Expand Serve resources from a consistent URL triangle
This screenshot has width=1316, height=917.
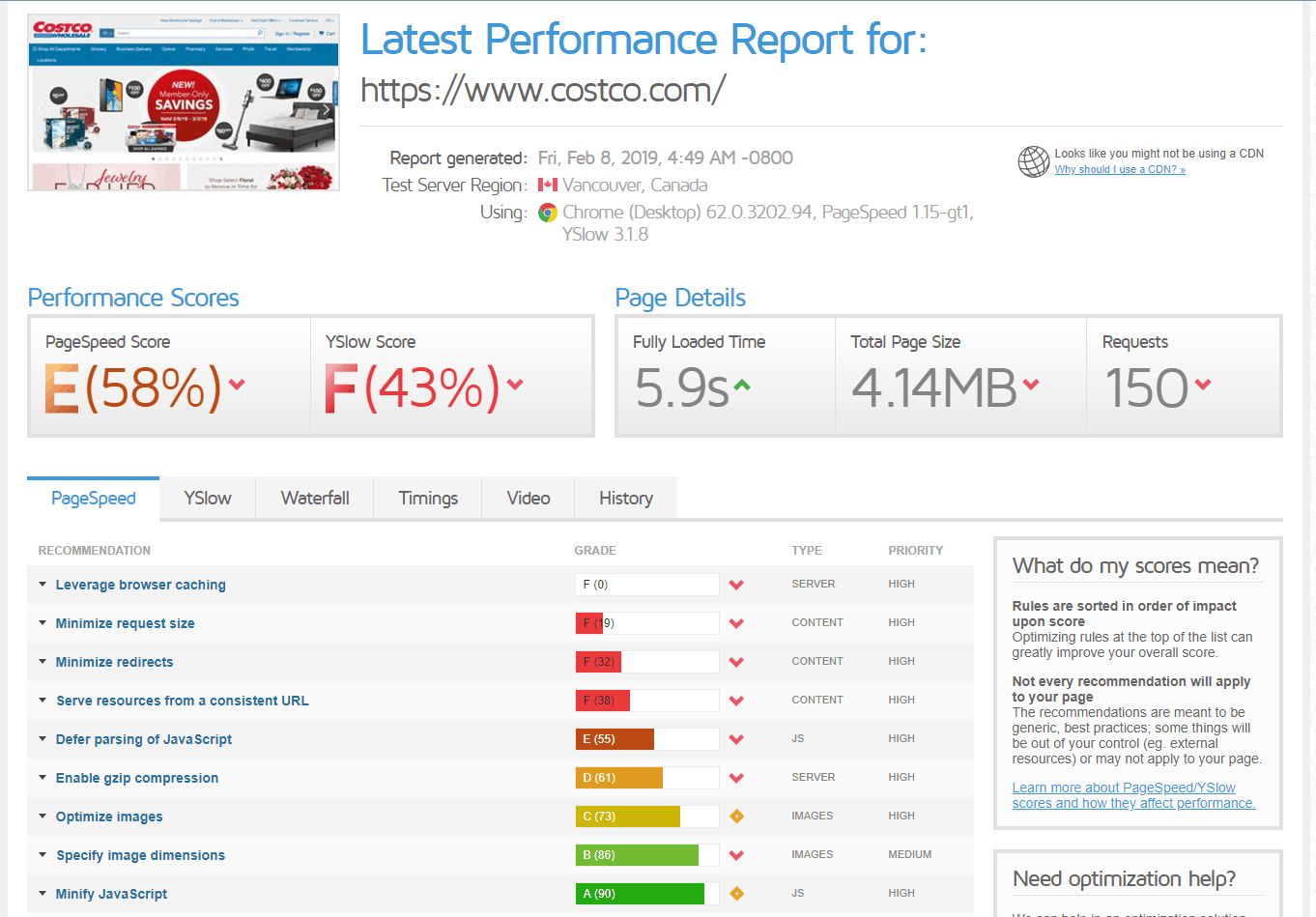(43, 700)
